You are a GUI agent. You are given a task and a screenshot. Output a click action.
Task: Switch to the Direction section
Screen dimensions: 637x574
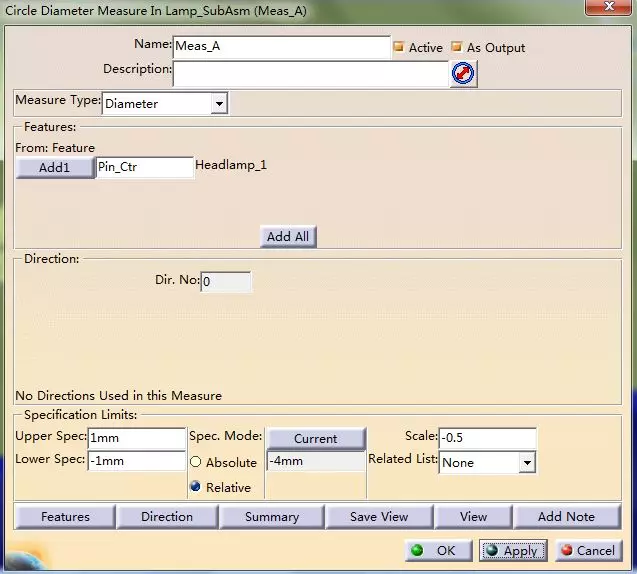[x=167, y=517]
